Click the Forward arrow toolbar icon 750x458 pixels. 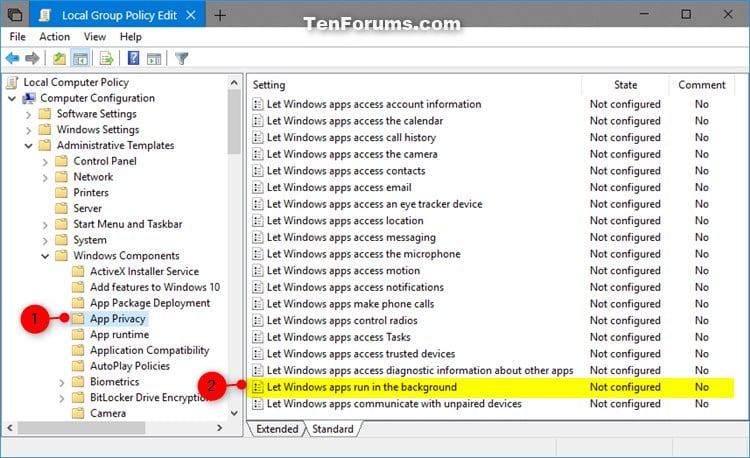pos(32,59)
